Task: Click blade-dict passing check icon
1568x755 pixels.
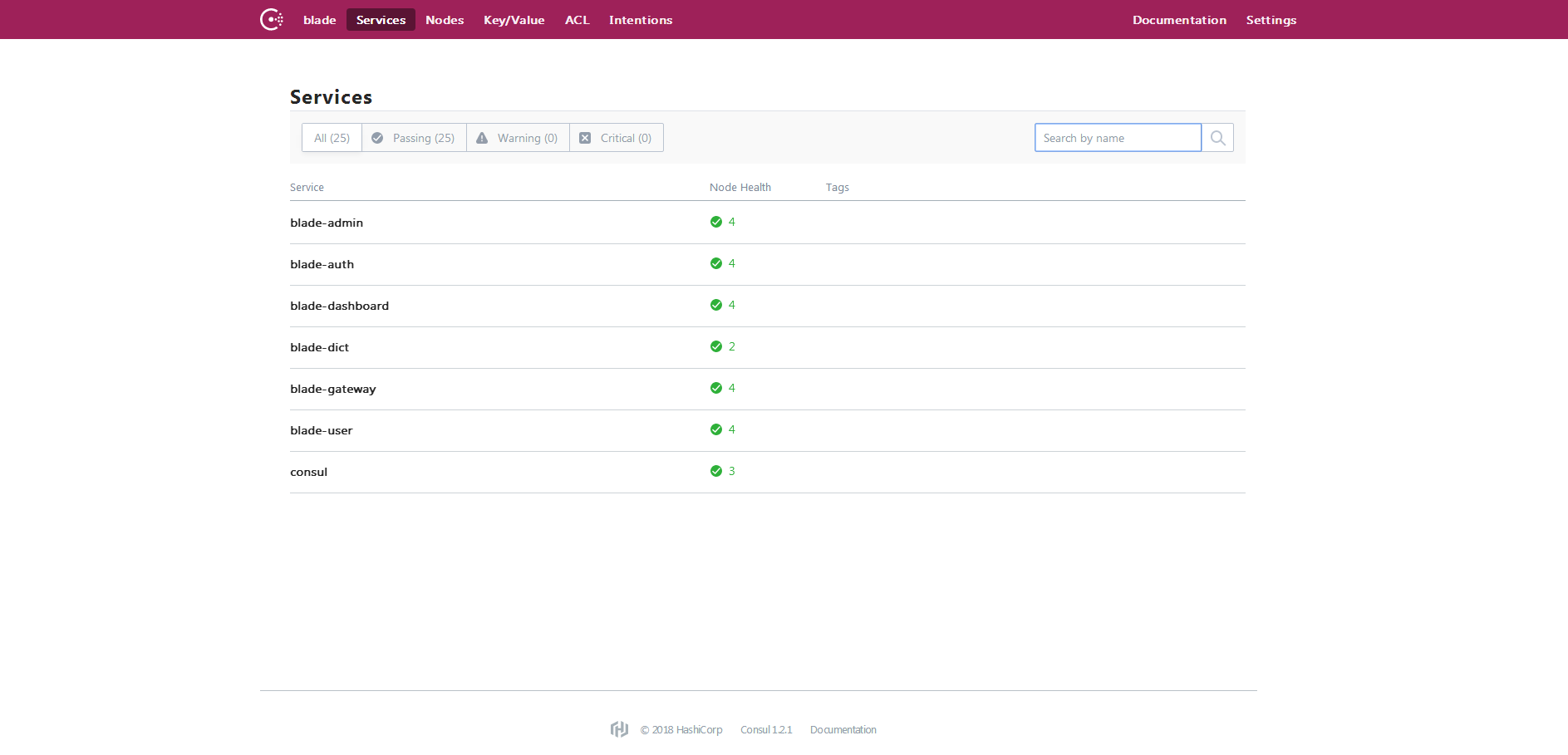Action: 716,346
